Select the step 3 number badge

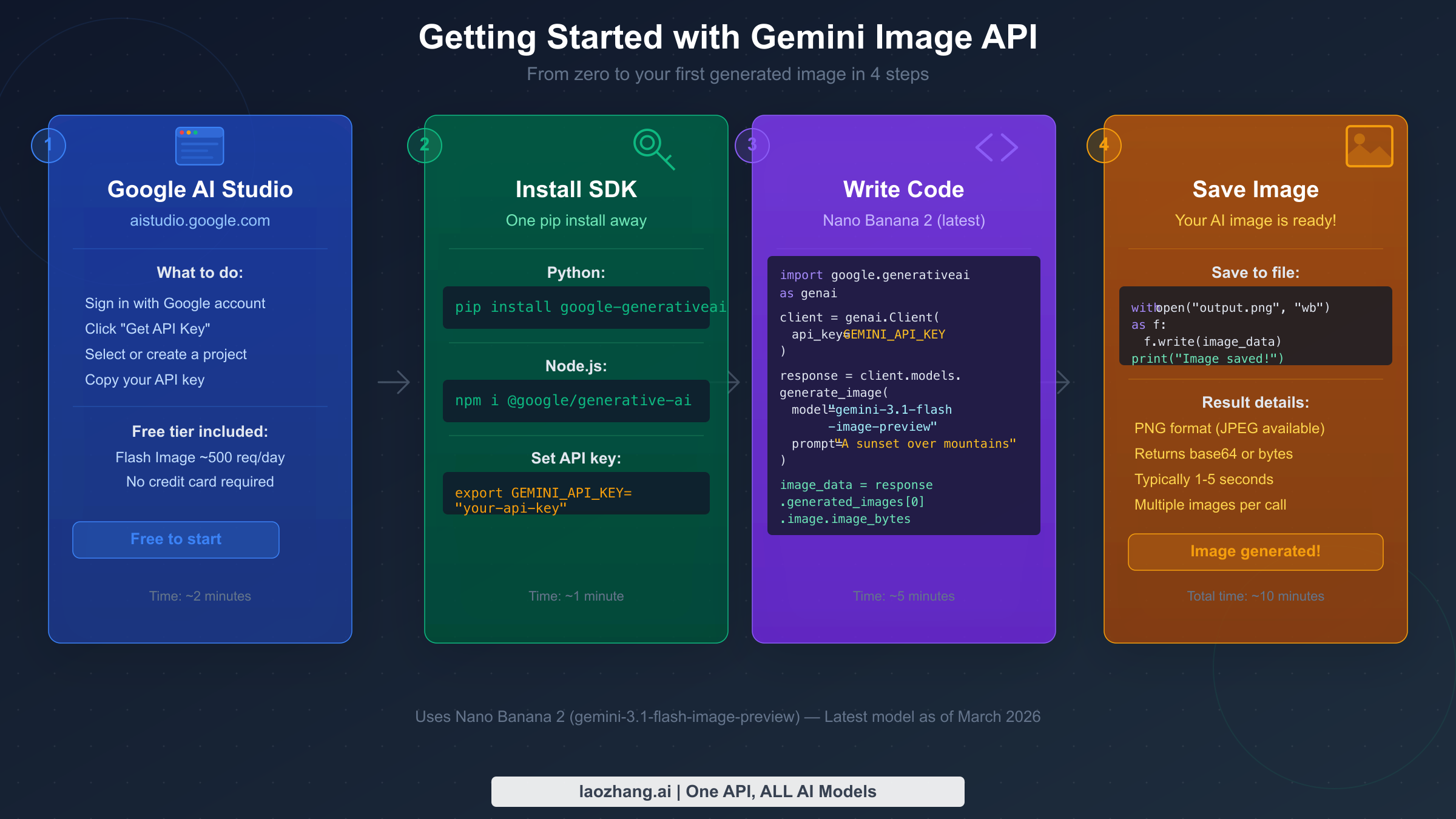coord(752,145)
